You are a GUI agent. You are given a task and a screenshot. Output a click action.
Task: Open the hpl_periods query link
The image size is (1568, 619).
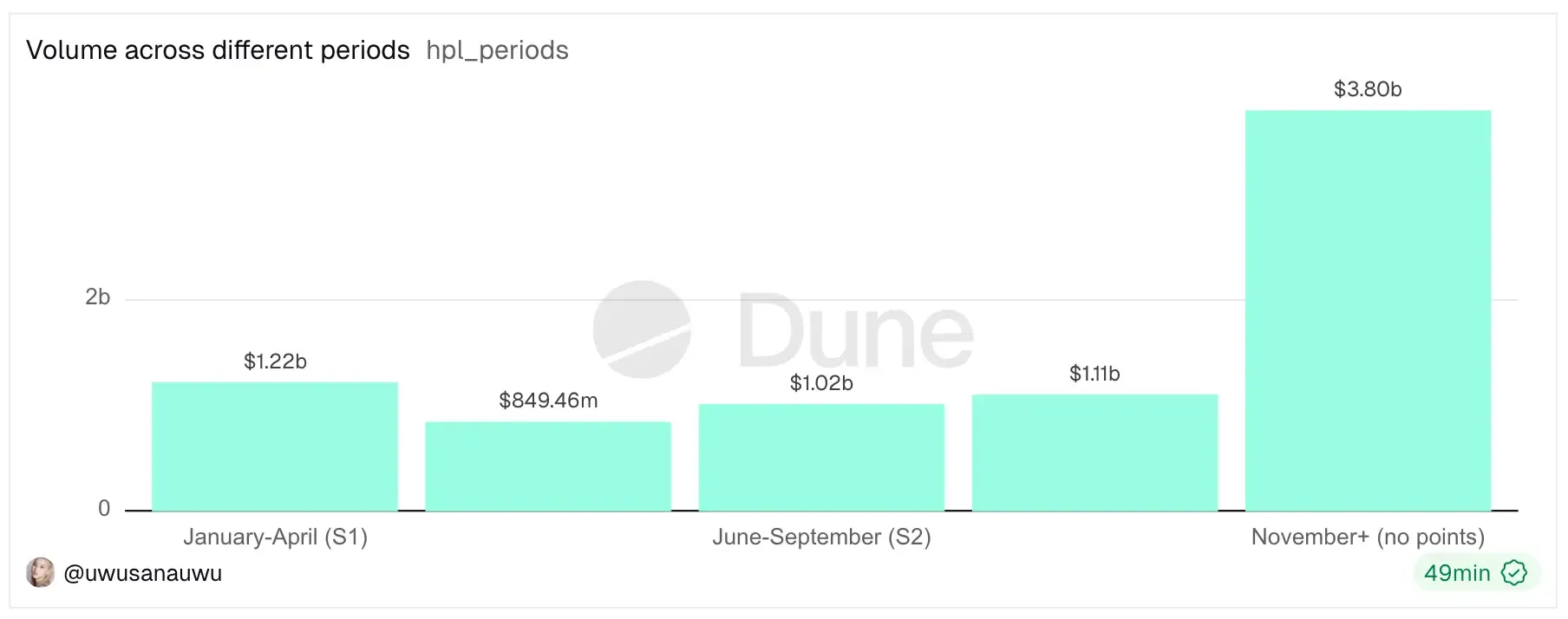(497, 50)
